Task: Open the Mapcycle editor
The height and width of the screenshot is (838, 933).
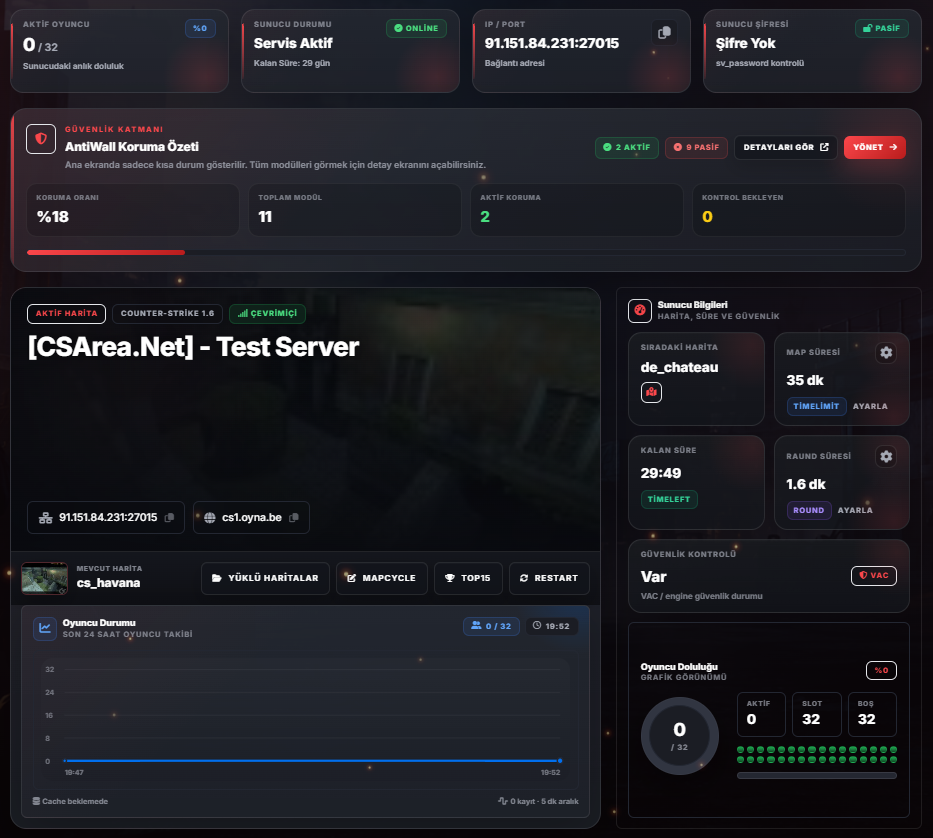Action: click(x=381, y=578)
